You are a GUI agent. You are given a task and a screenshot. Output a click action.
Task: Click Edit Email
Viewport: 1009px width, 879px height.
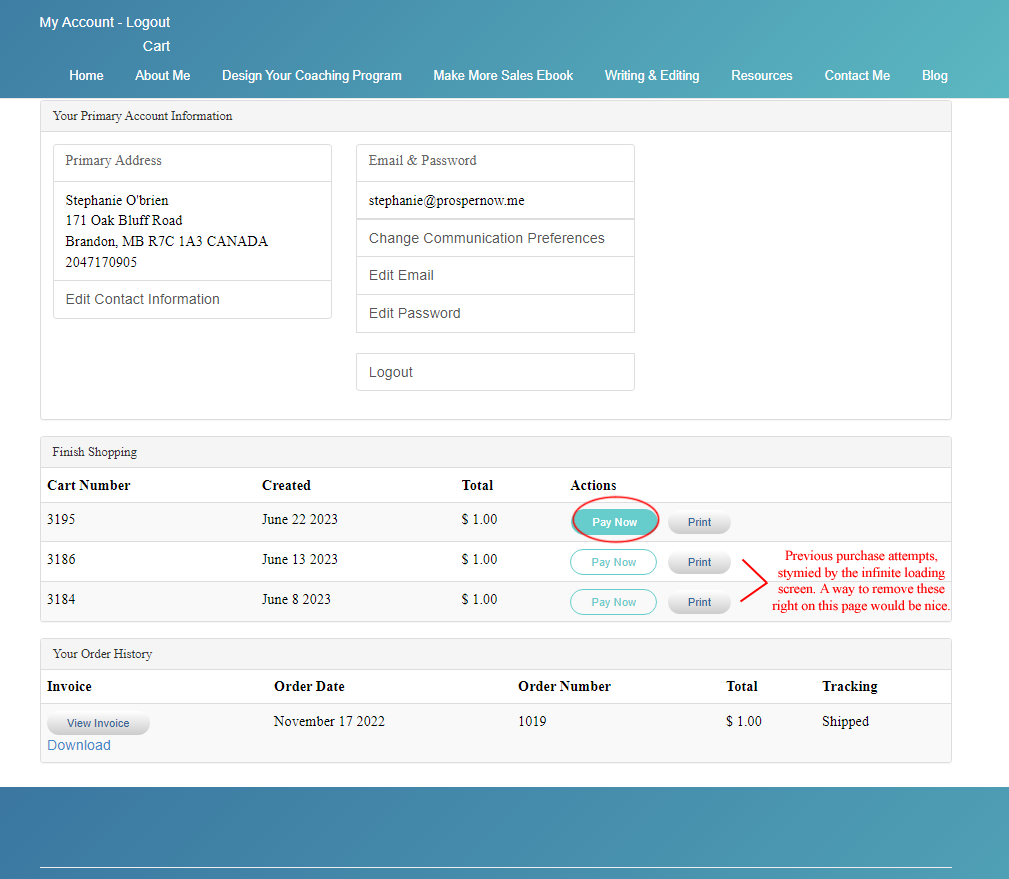[495, 275]
